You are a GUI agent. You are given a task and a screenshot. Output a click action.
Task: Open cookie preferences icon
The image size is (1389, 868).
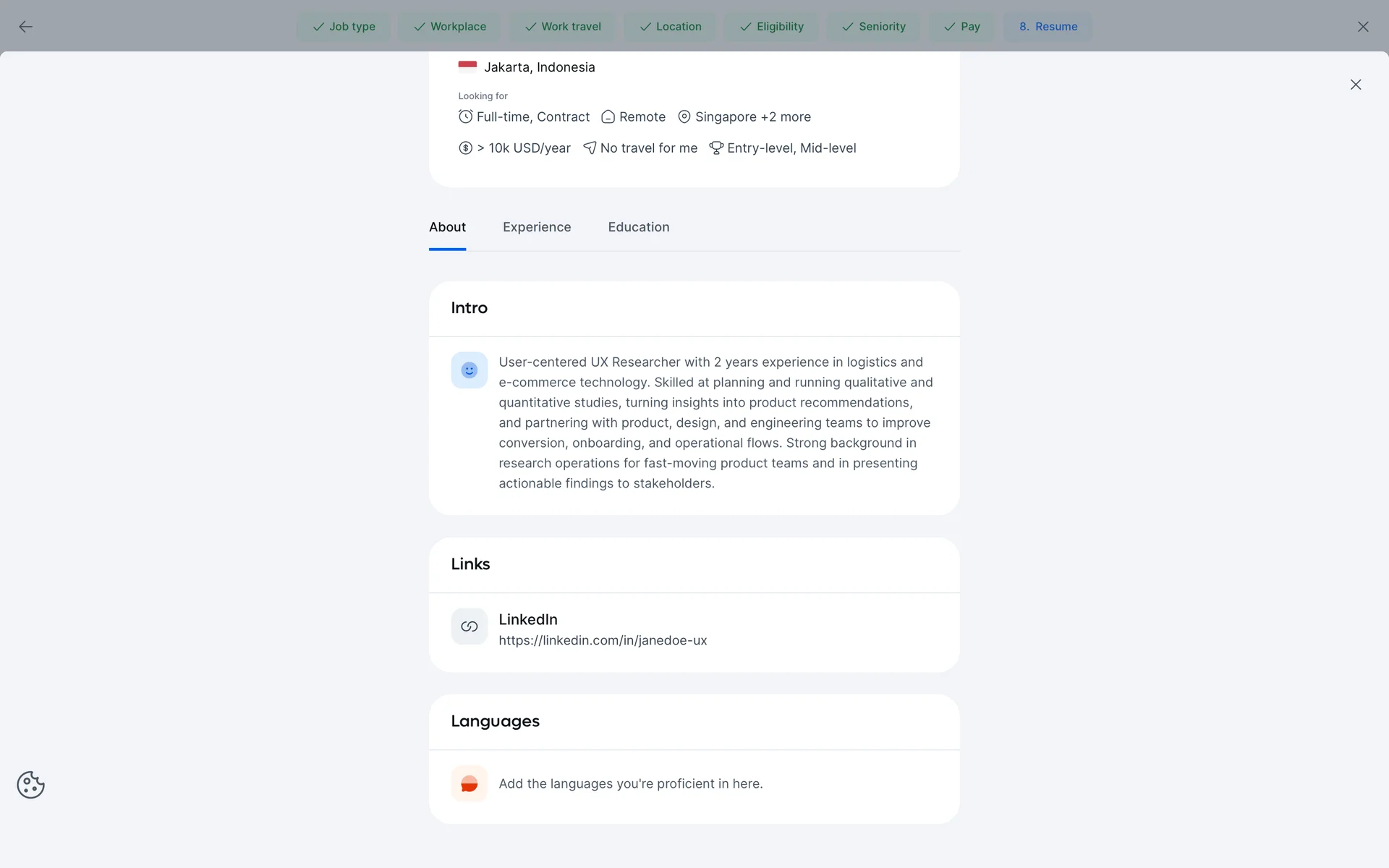tap(30, 785)
